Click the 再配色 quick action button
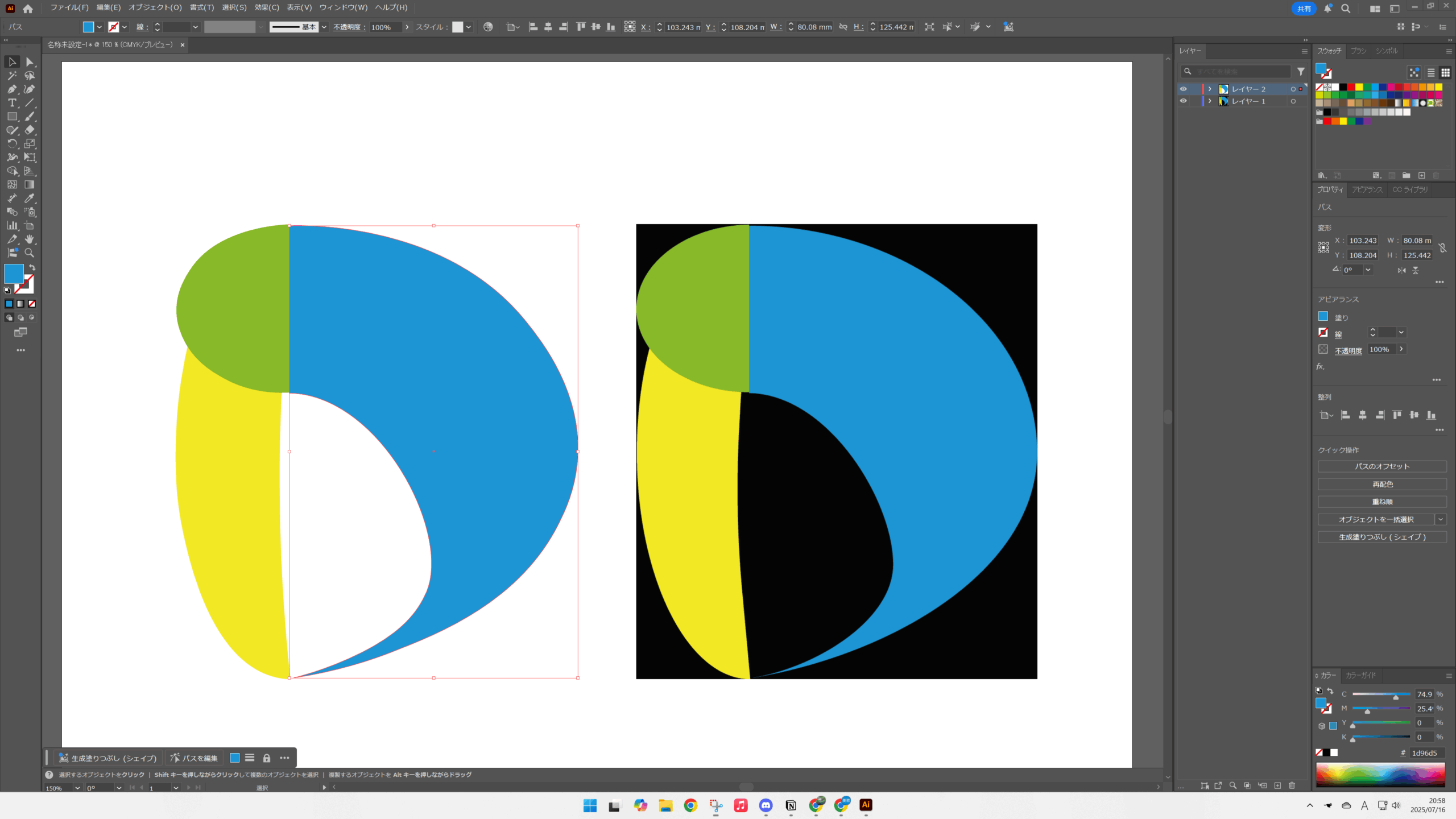The width and height of the screenshot is (1456, 819). click(x=1381, y=484)
